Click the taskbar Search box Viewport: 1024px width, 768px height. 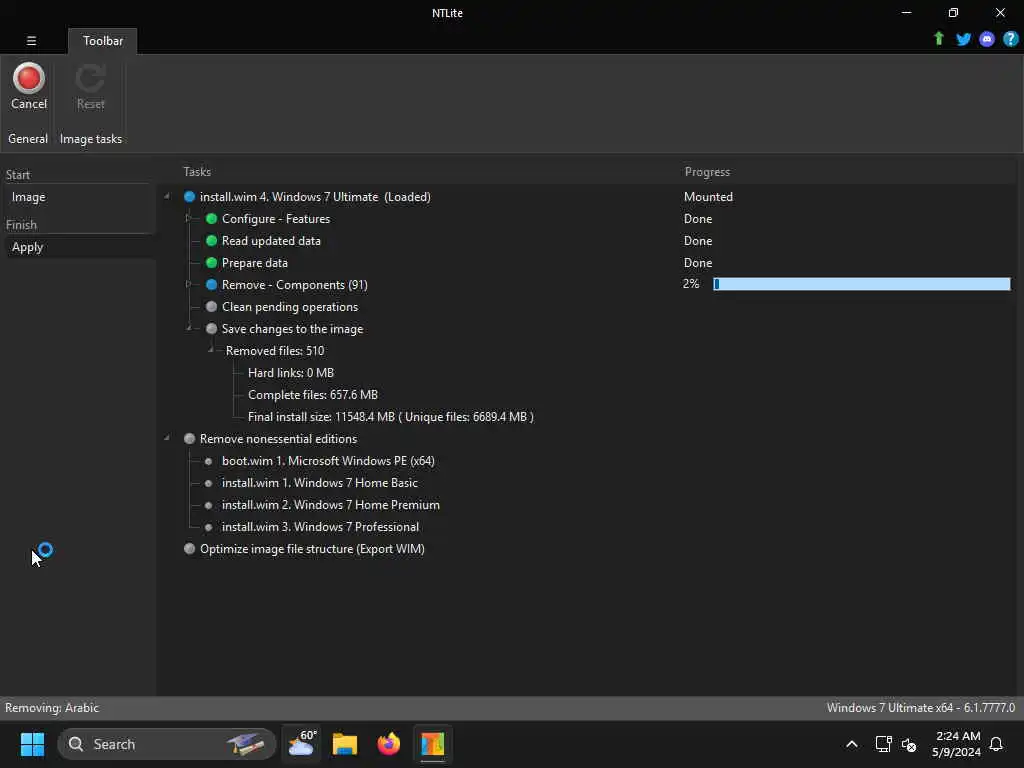point(167,744)
